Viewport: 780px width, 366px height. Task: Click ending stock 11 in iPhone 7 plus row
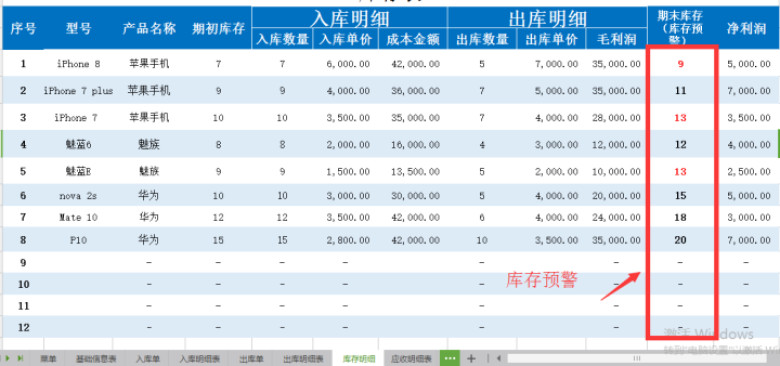click(x=680, y=91)
